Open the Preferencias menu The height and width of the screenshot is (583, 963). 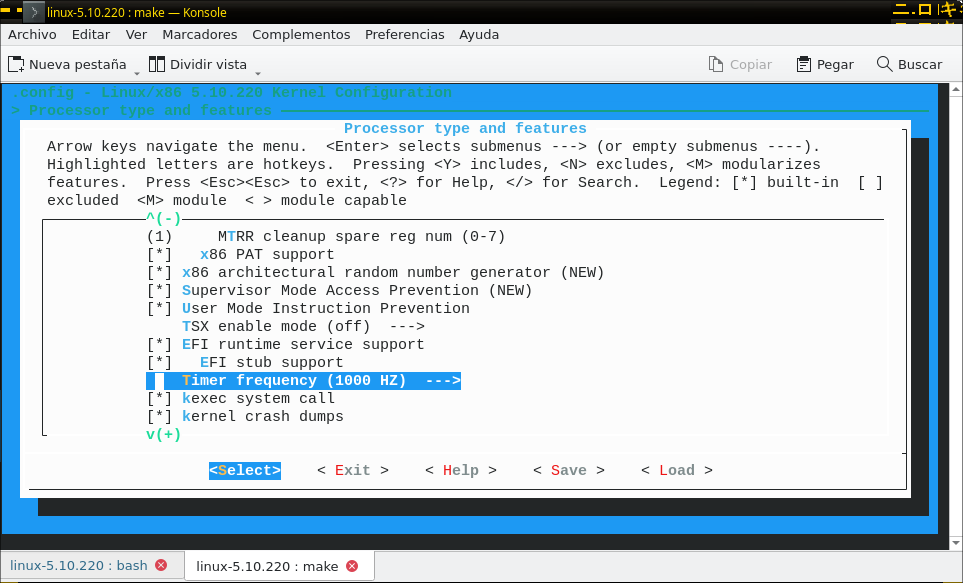pos(405,34)
